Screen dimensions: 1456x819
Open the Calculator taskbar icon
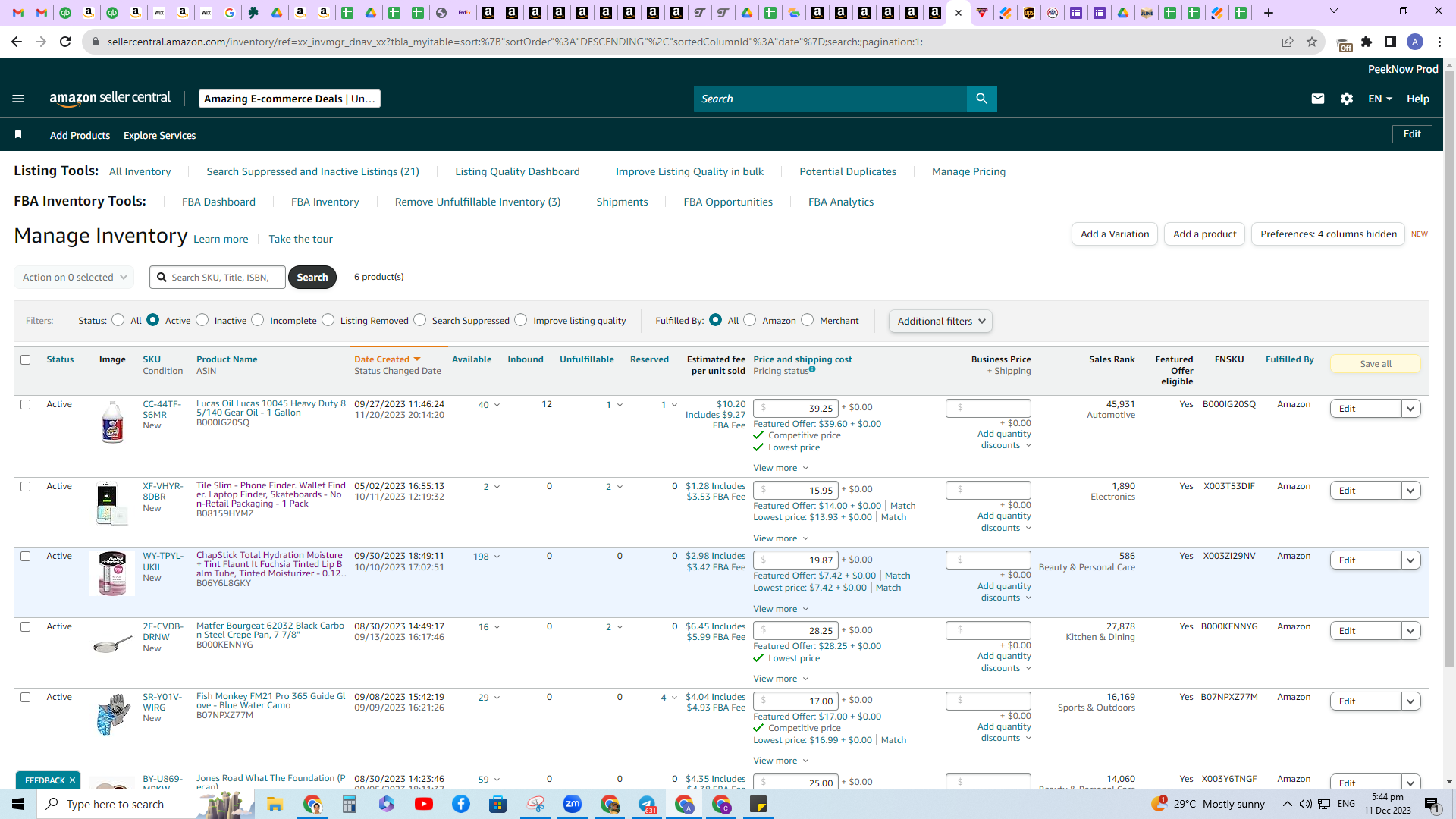point(350,804)
